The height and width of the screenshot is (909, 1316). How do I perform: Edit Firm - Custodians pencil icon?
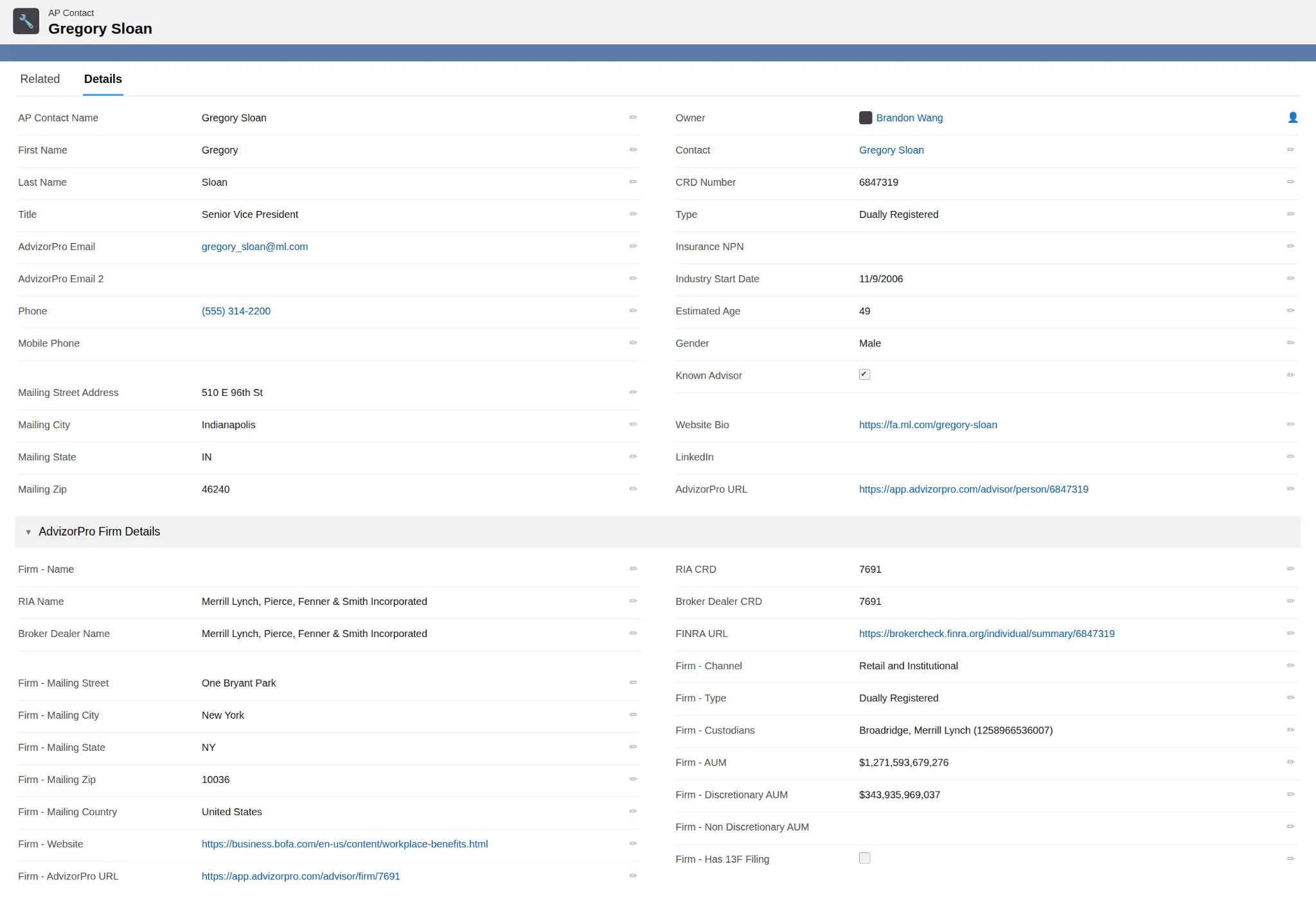click(1290, 730)
